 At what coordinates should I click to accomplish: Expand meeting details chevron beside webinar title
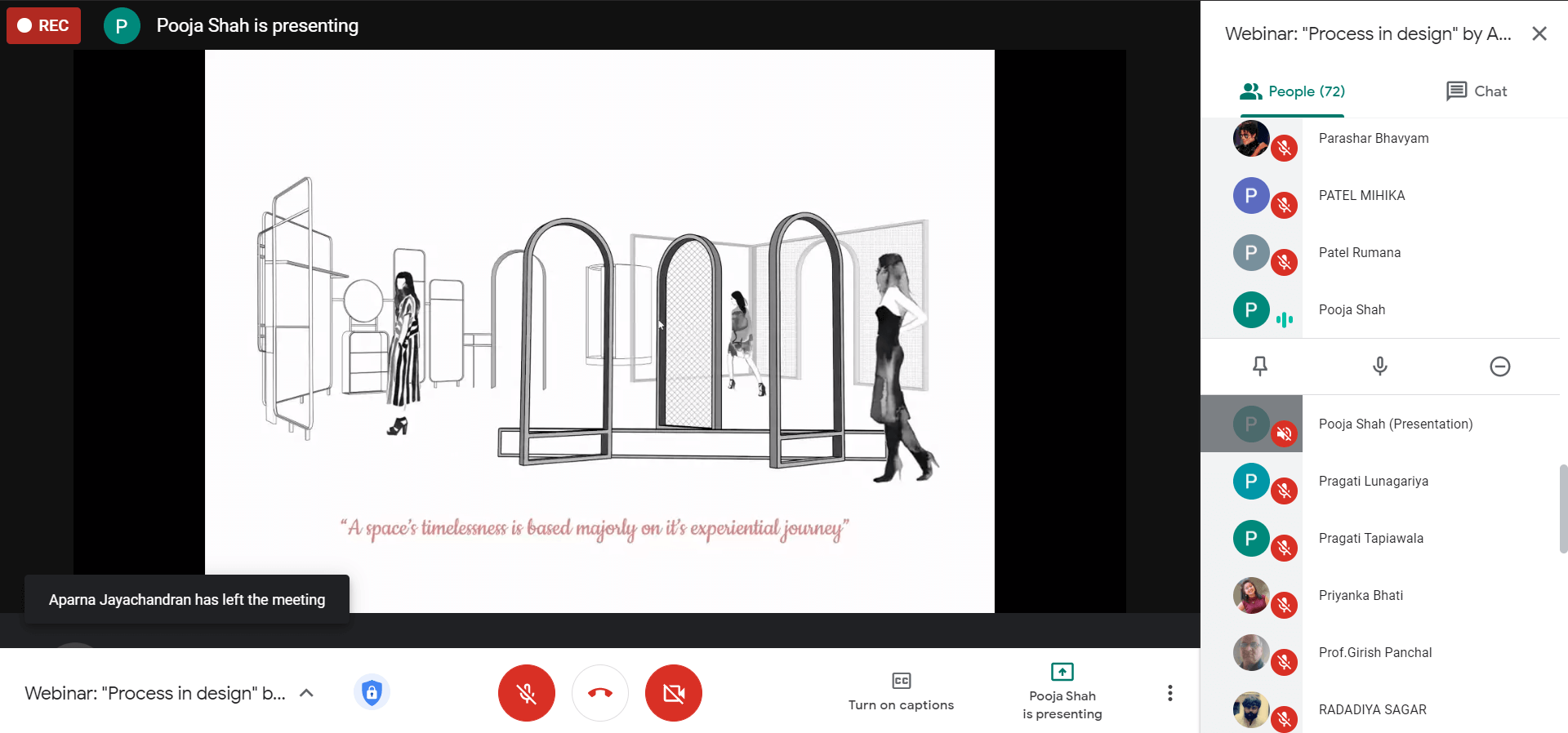tap(307, 693)
